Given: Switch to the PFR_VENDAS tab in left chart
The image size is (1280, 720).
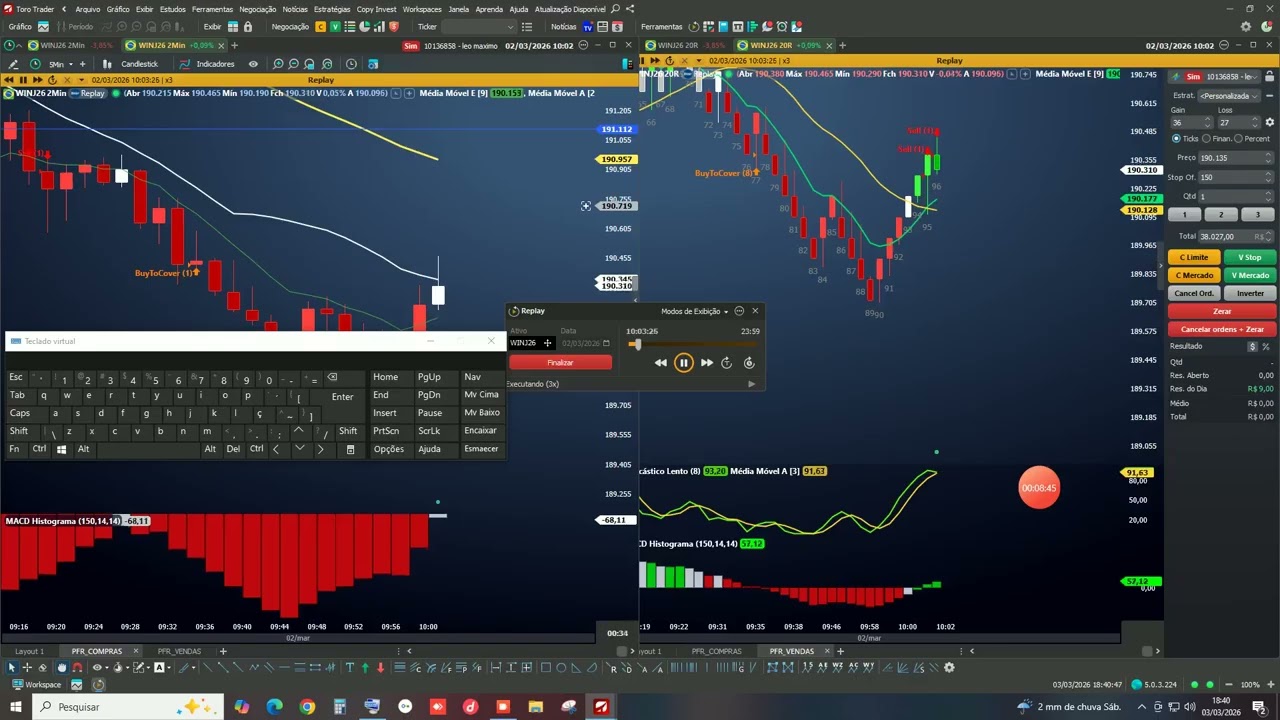Looking at the screenshot, I should click(x=179, y=651).
